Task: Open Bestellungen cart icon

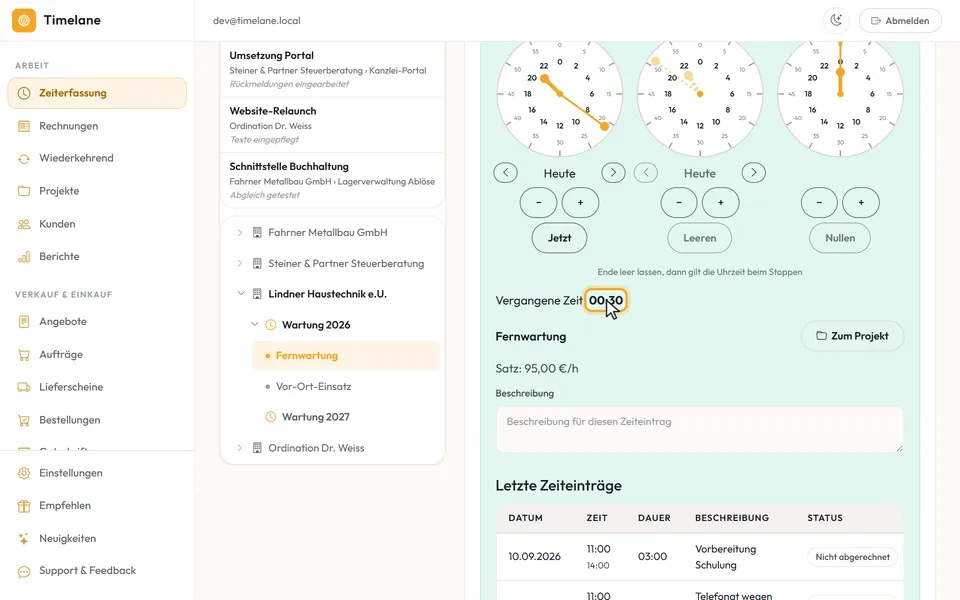Action: (x=24, y=420)
